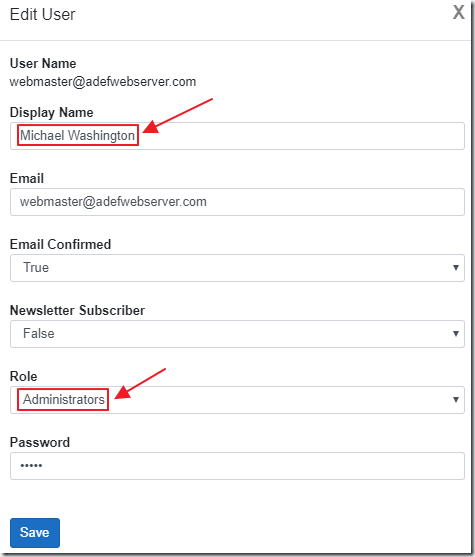
Task: Click the 'False' value in Newsletter Subscriber
Action: click(39, 334)
